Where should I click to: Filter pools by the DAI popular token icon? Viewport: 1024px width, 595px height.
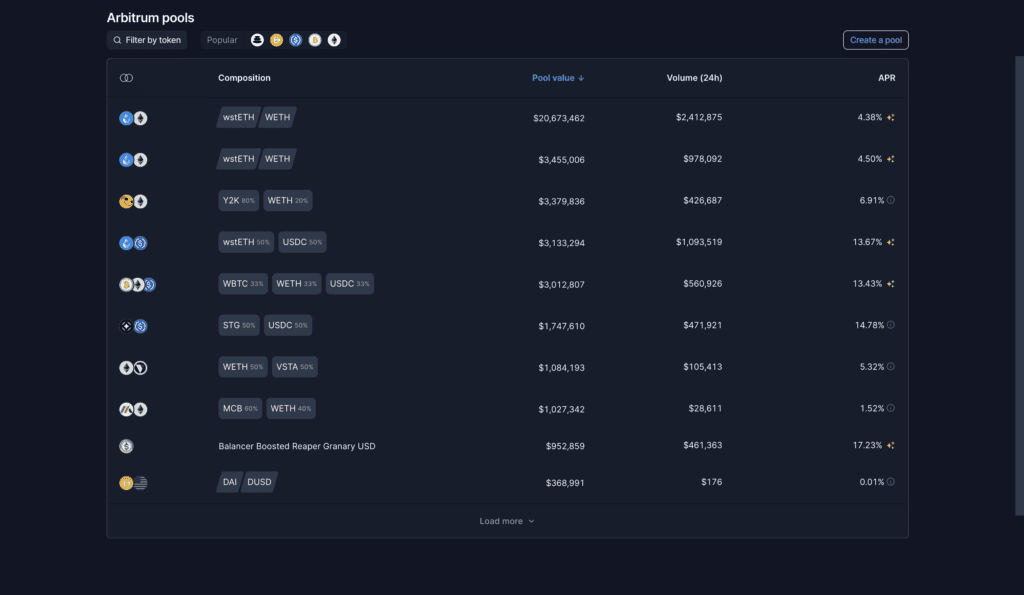pos(276,40)
